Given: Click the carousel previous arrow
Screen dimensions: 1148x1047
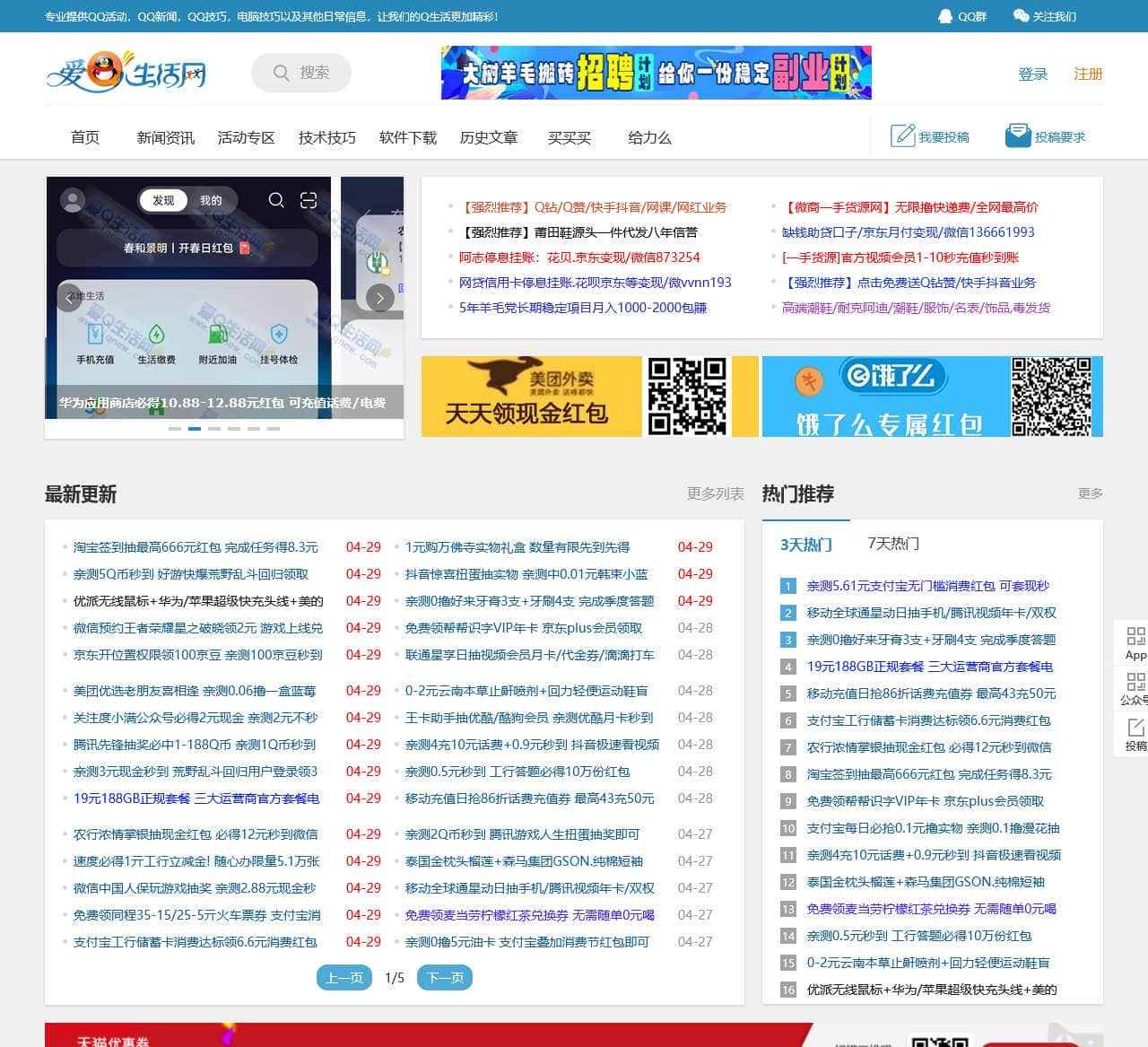Looking at the screenshot, I should [x=69, y=298].
